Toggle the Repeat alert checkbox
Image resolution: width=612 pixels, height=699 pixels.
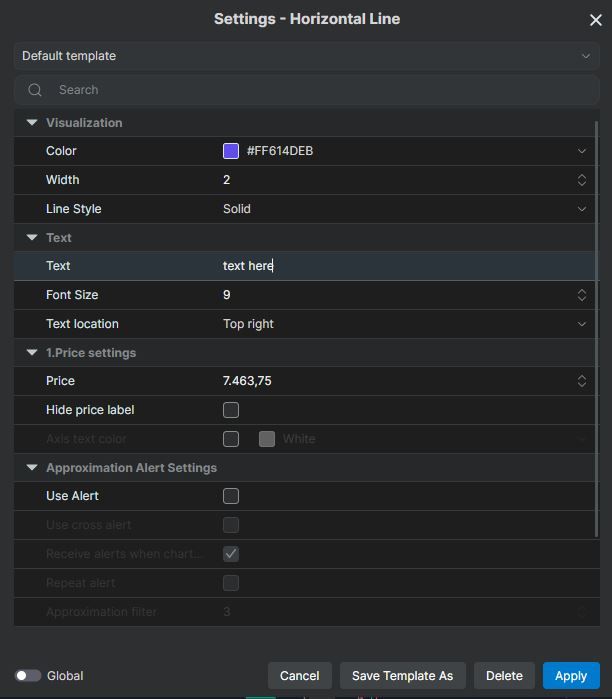[231, 583]
